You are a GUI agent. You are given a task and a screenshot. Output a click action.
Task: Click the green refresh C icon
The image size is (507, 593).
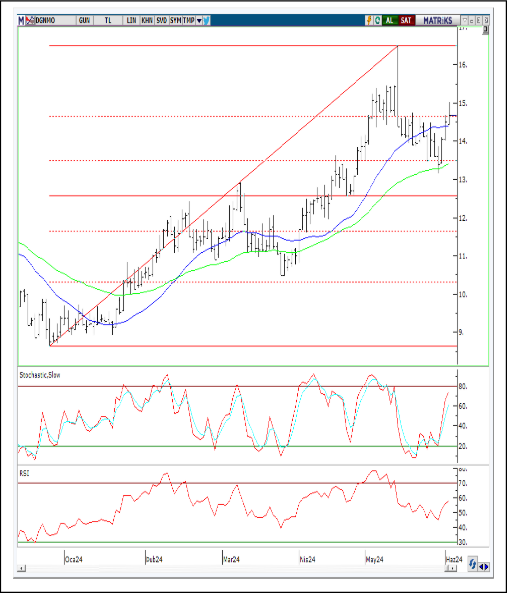tap(377, 20)
